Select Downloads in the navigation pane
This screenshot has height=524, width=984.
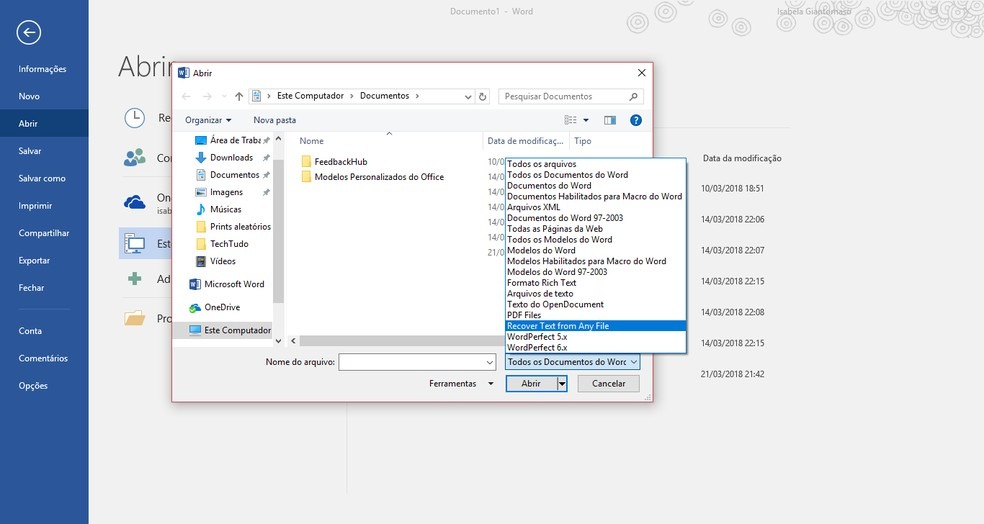pyautogui.click(x=232, y=158)
